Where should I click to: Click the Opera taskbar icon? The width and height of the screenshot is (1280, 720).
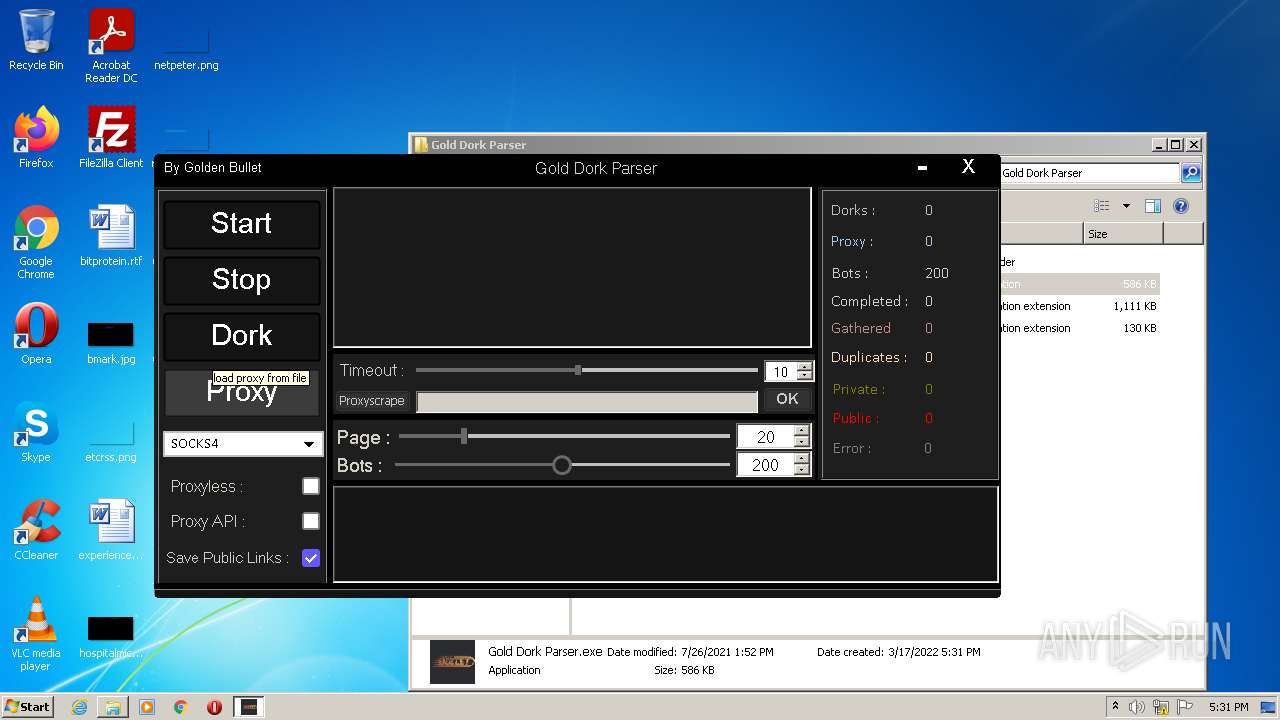214,707
